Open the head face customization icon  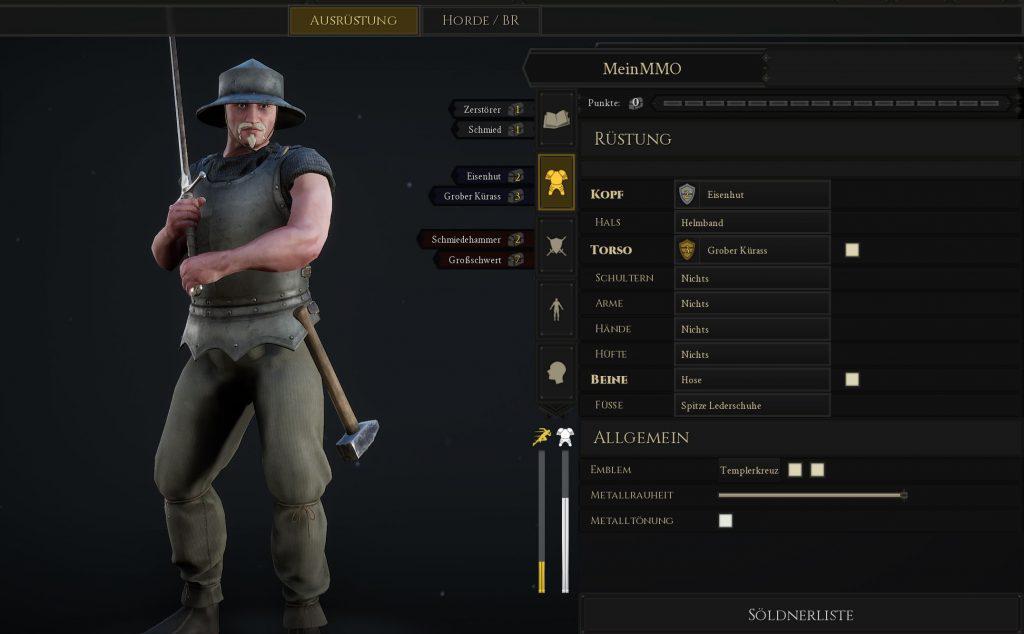pyautogui.click(x=556, y=373)
